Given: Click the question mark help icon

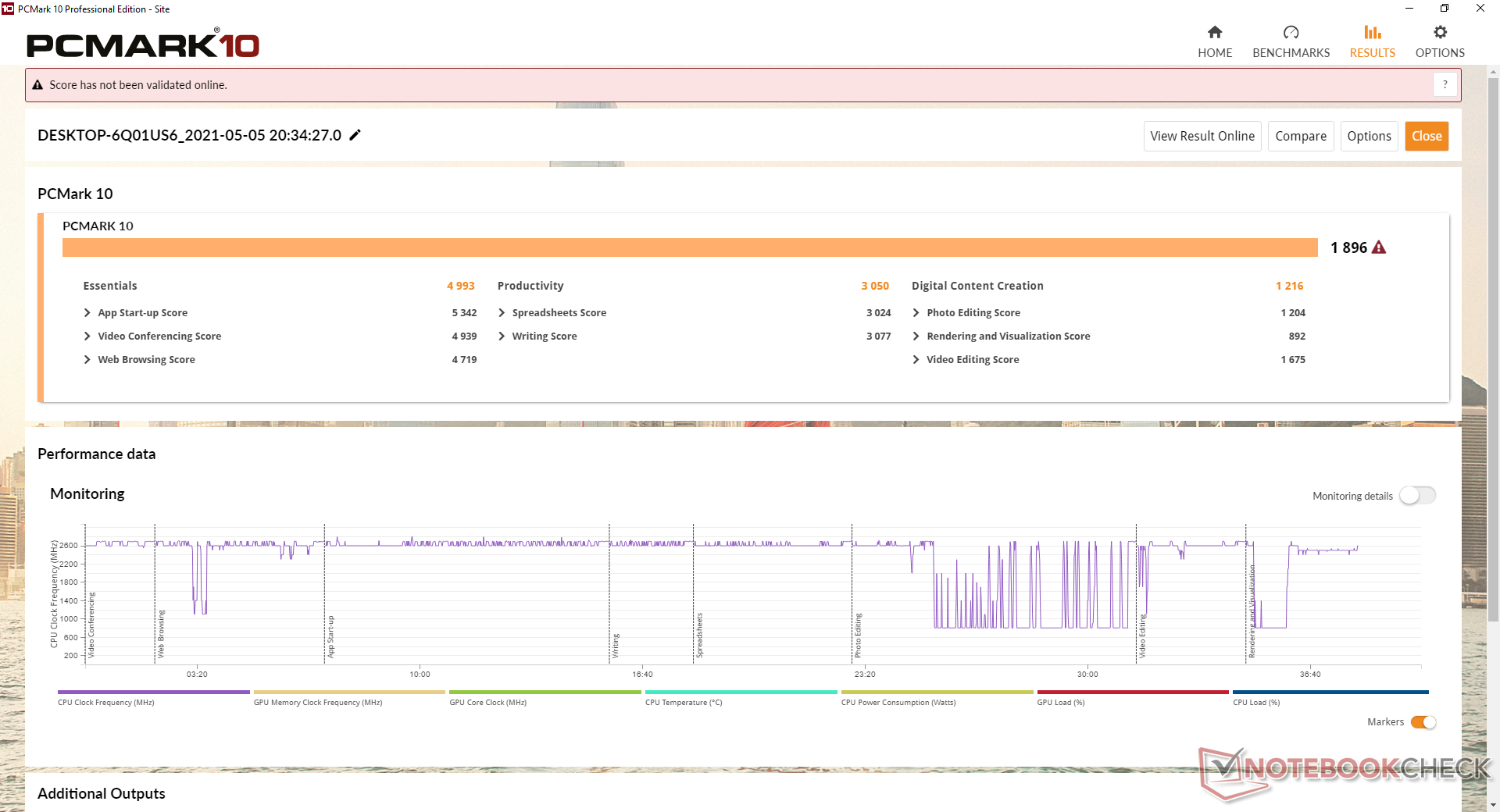Looking at the screenshot, I should pyautogui.click(x=1445, y=84).
